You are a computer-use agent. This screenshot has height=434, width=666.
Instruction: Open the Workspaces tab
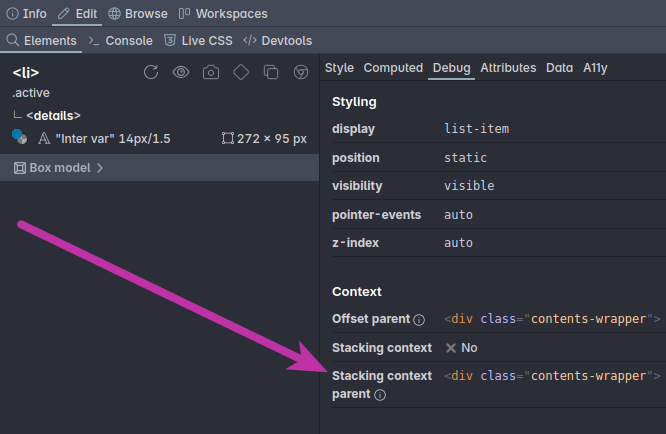coord(223,14)
